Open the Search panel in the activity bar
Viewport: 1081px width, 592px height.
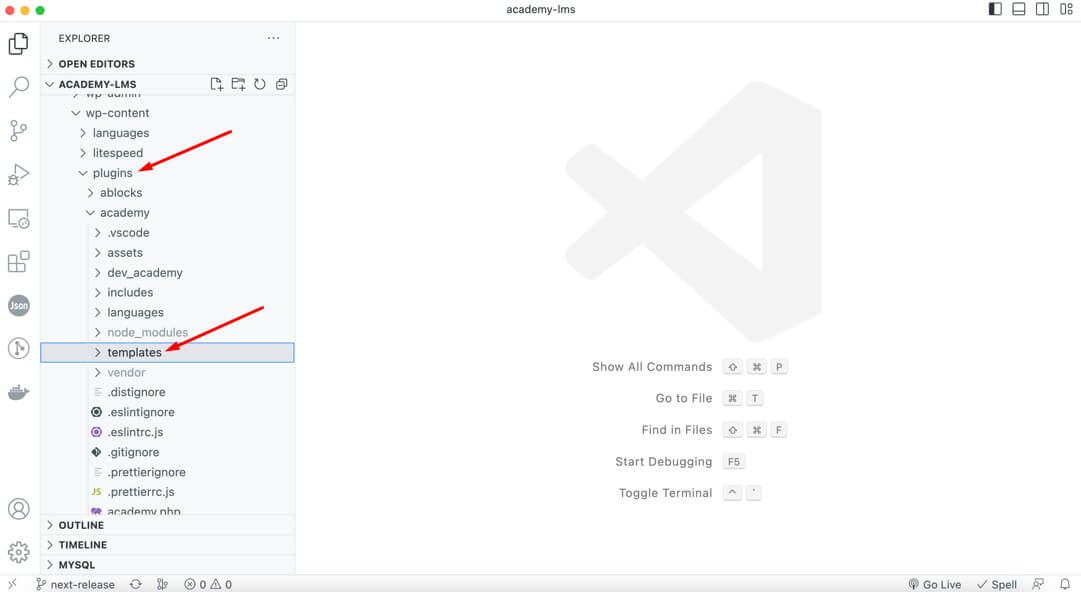[18, 87]
